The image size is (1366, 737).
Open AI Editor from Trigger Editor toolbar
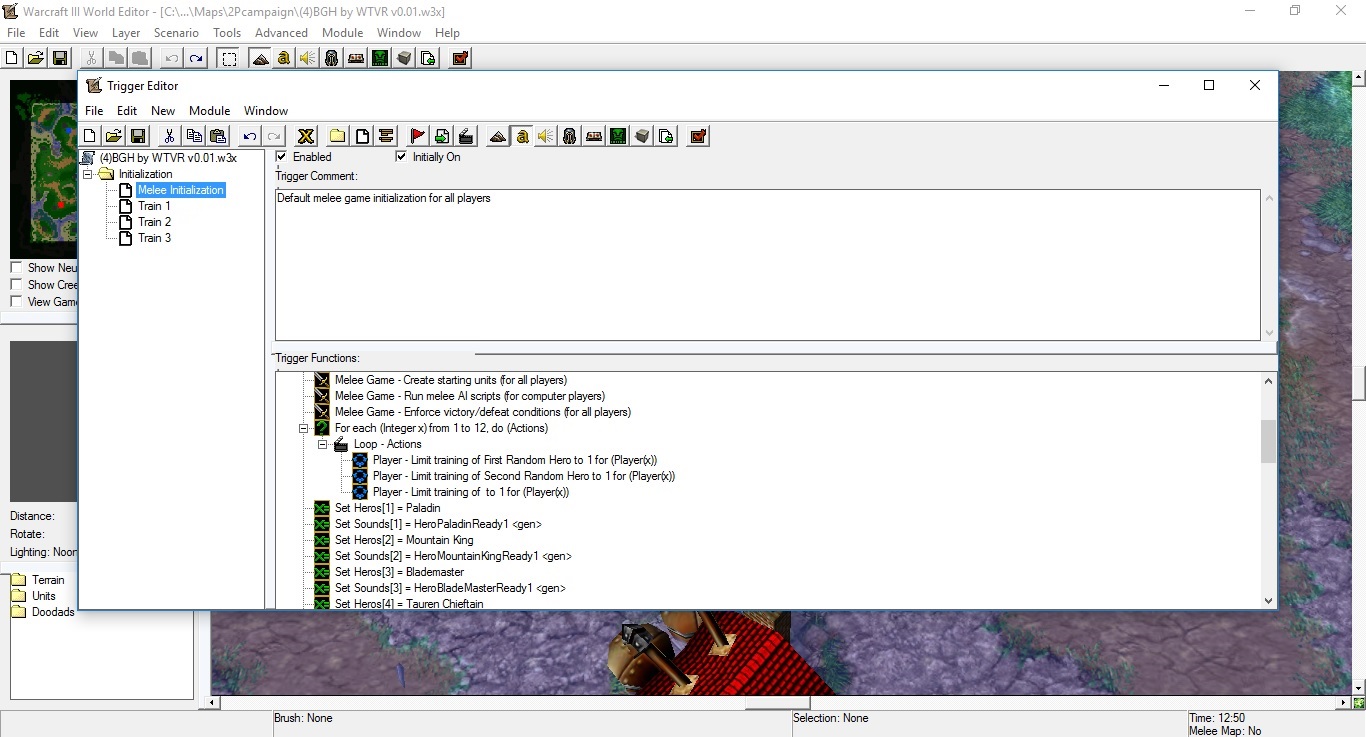click(x=618, y=136)
